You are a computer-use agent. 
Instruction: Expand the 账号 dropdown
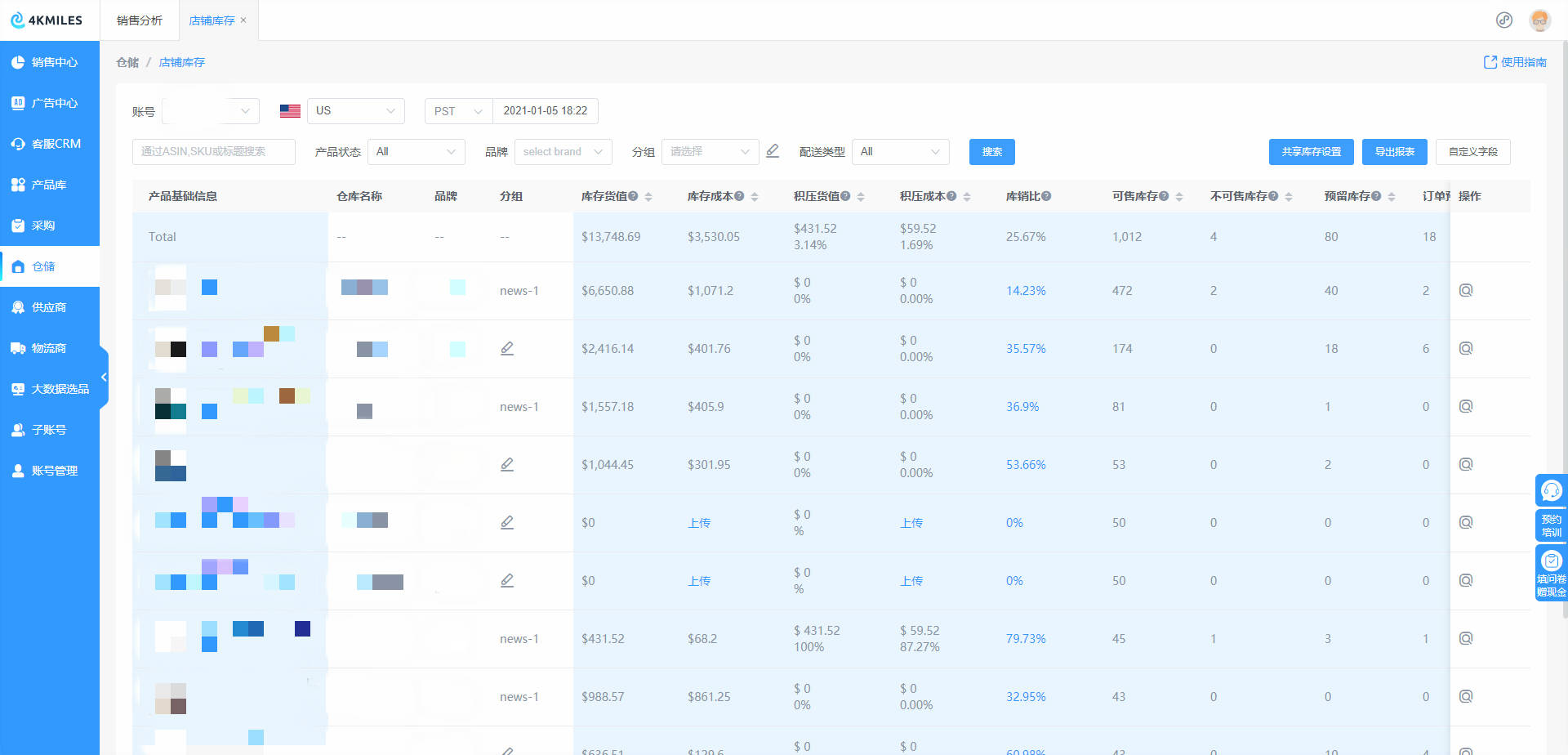[x=211, y=111]
